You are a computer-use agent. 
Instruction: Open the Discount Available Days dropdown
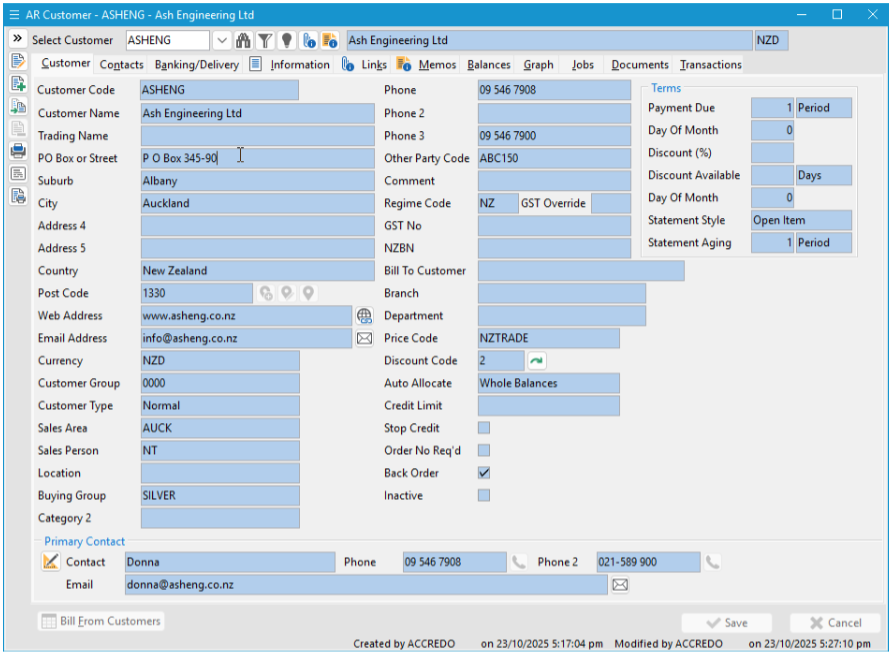coord(823,175)
